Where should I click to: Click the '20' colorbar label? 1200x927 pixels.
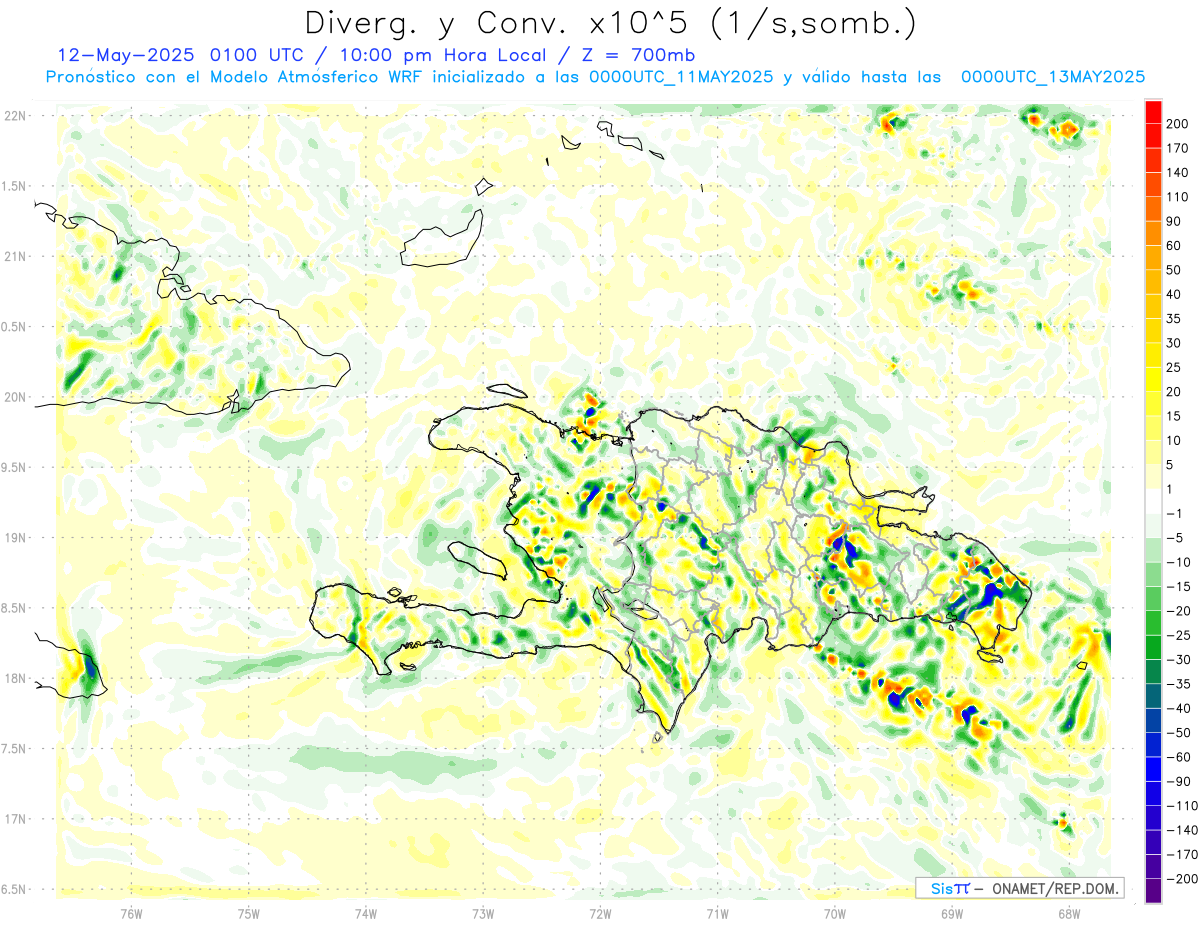[x=1176, y=392]
